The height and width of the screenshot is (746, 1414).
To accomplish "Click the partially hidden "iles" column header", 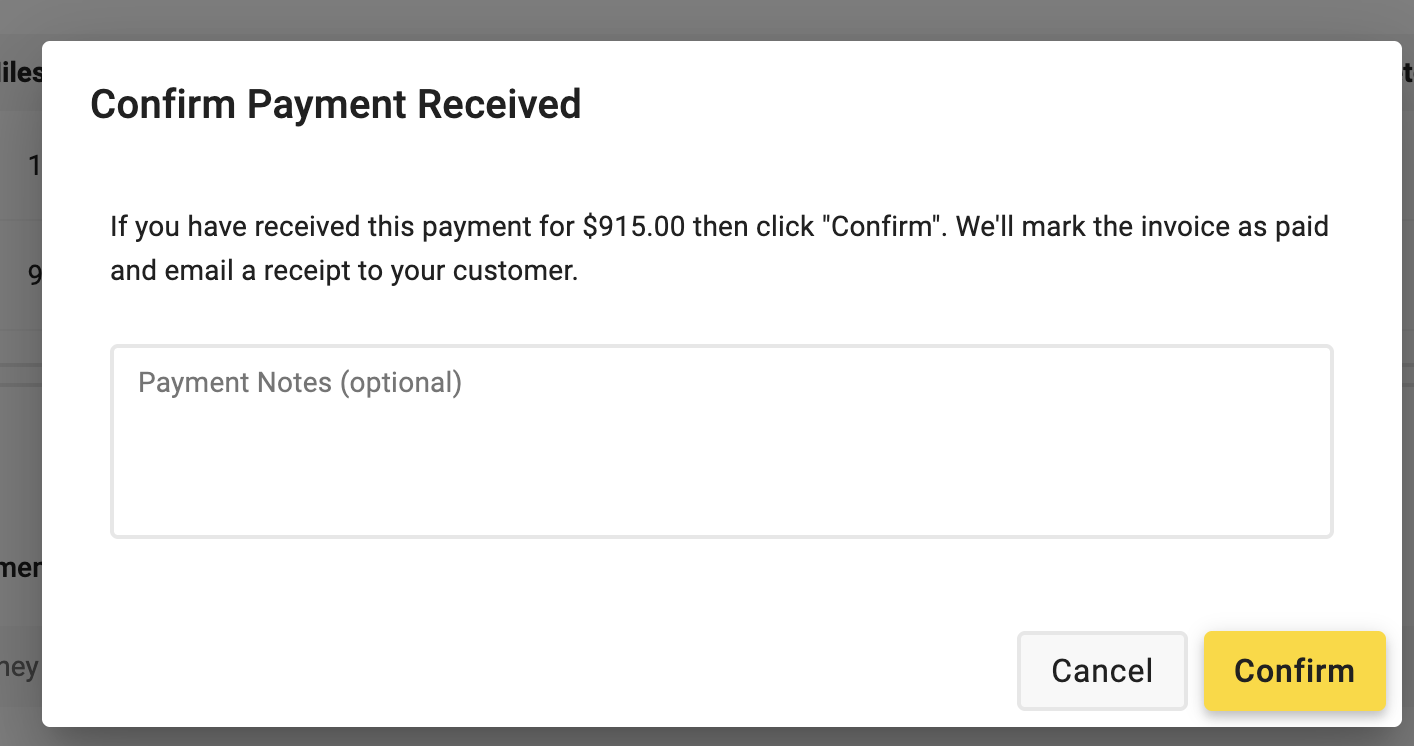I will (x=21, y=73).
